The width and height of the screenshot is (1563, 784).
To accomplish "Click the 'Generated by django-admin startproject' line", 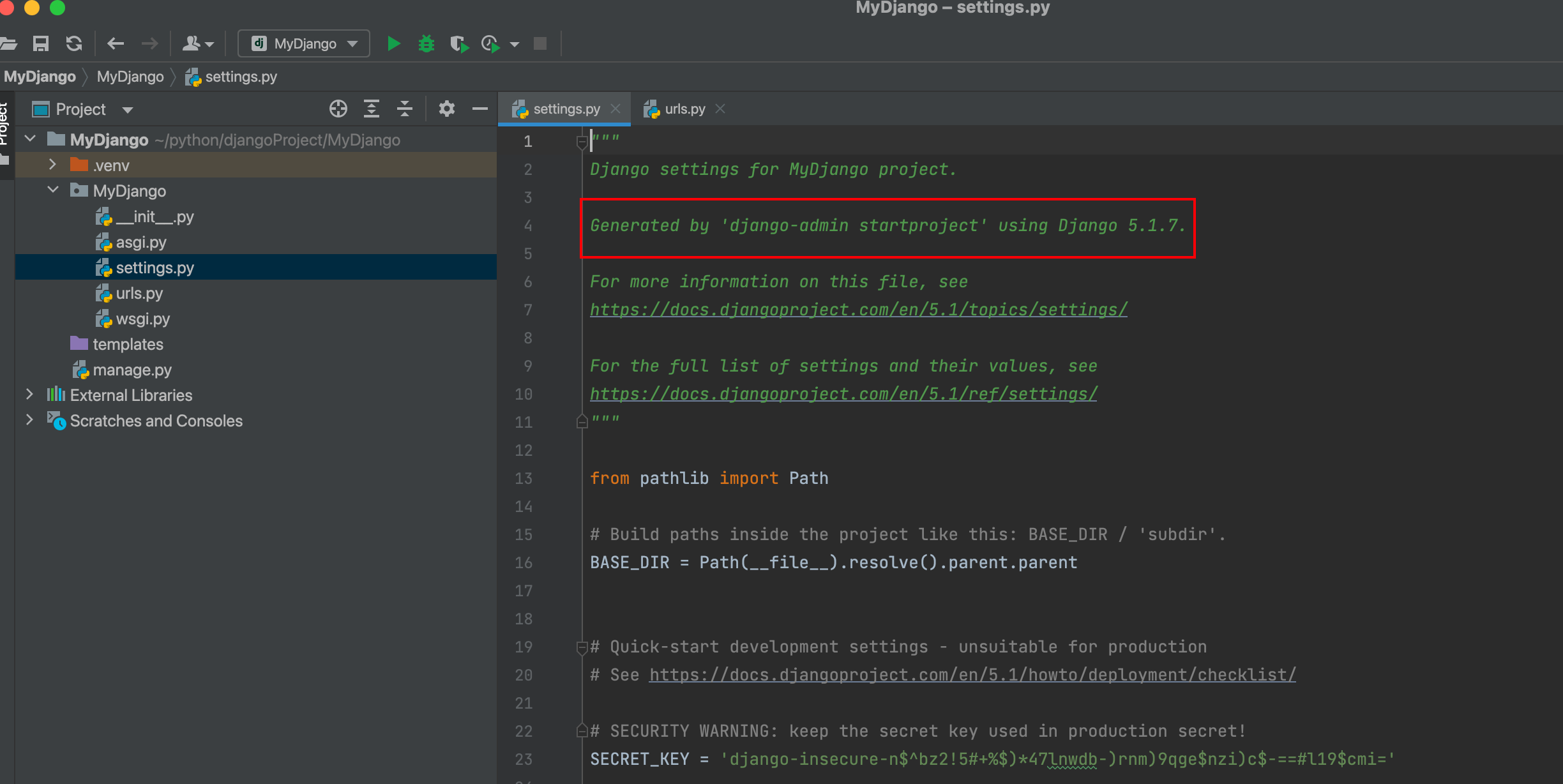I will point(887,225).
